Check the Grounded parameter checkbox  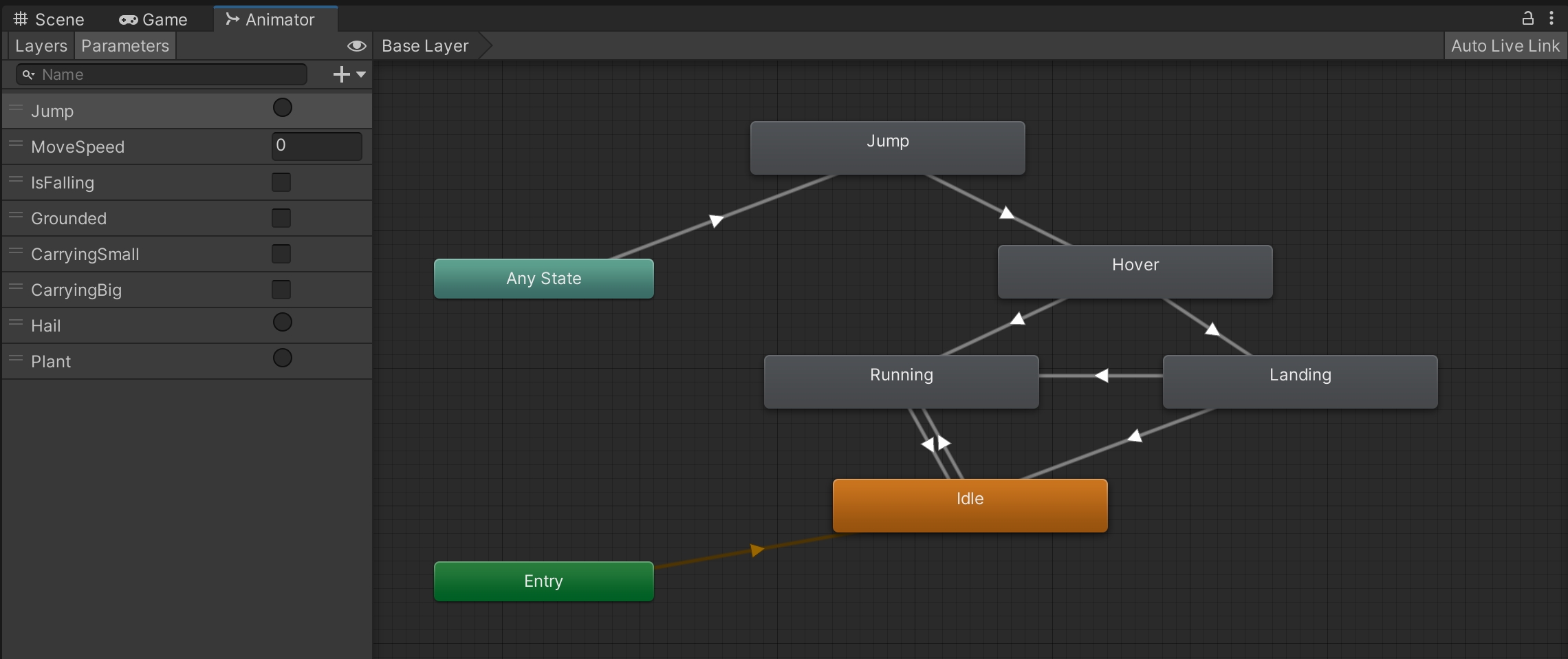click(281, 218)
